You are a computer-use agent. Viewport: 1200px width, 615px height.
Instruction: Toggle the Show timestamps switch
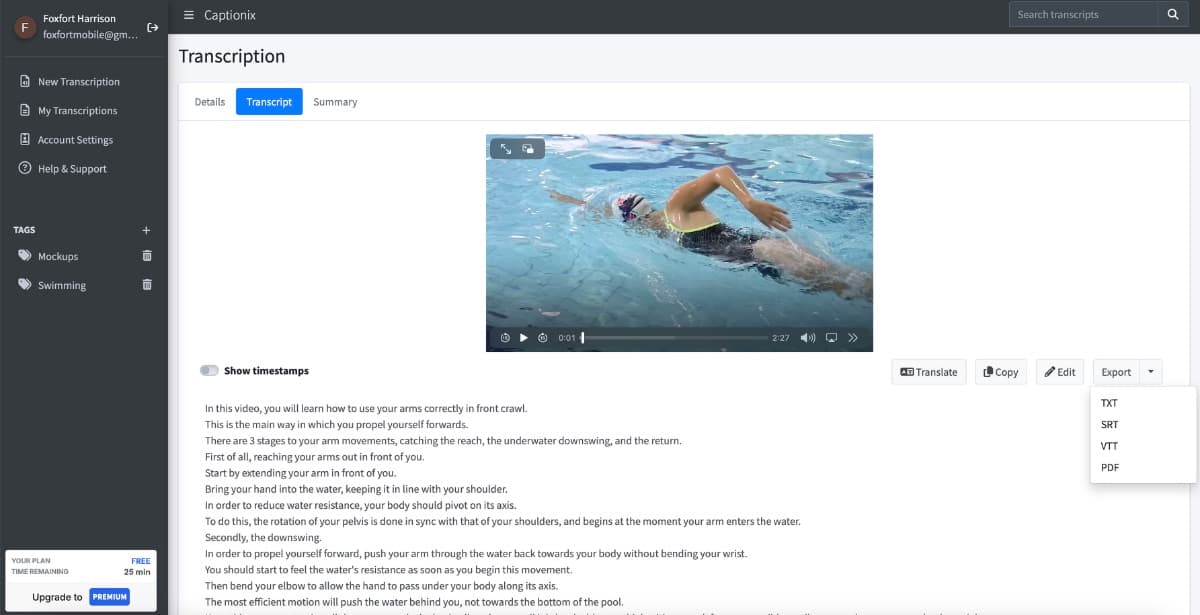[x=209, y=371]
